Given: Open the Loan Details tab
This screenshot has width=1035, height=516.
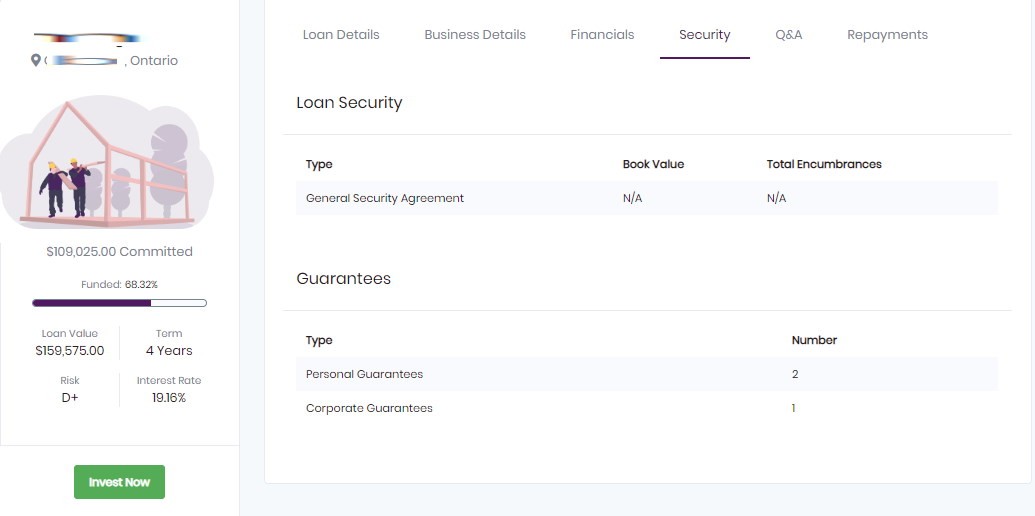Looking at the screenshot, I should tap(341, 35).
